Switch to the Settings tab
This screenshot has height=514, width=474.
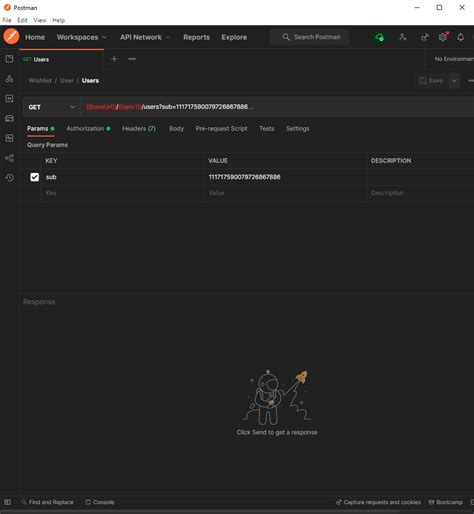point(298,129)
